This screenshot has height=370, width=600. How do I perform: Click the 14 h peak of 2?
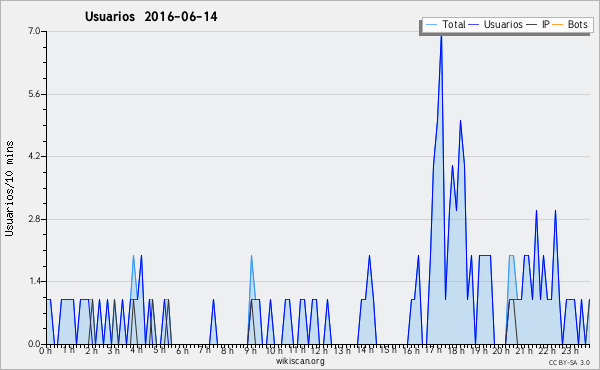[369, 256]
